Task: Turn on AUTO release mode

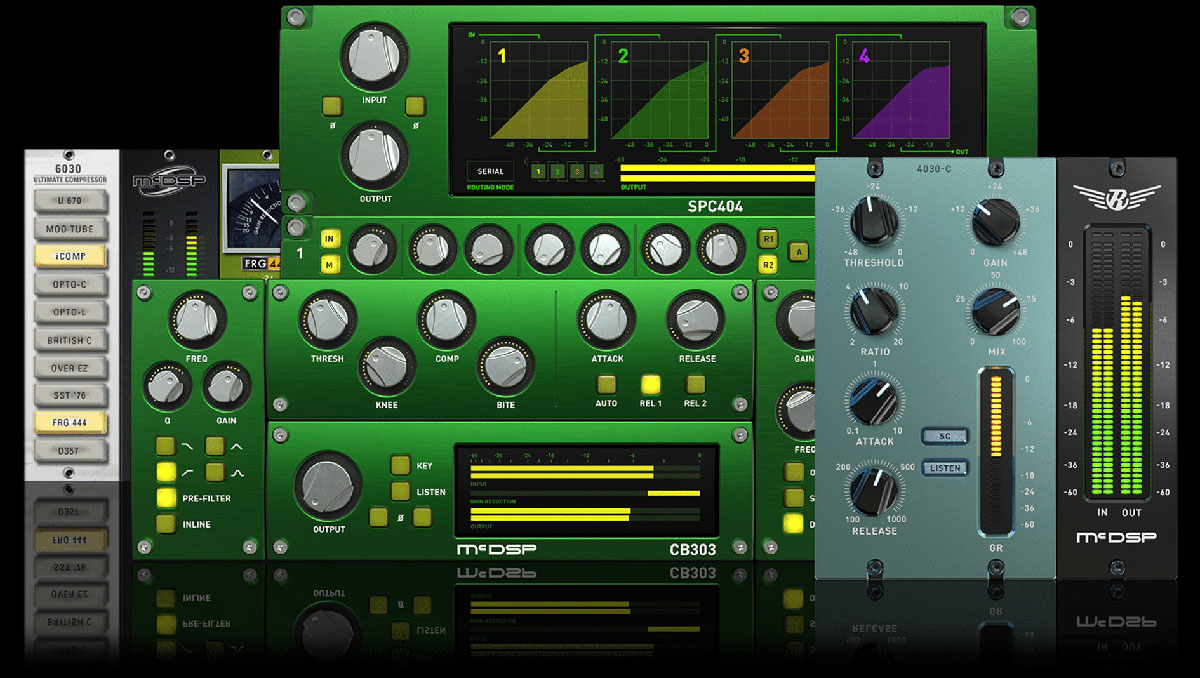Action: pos(606,384)
